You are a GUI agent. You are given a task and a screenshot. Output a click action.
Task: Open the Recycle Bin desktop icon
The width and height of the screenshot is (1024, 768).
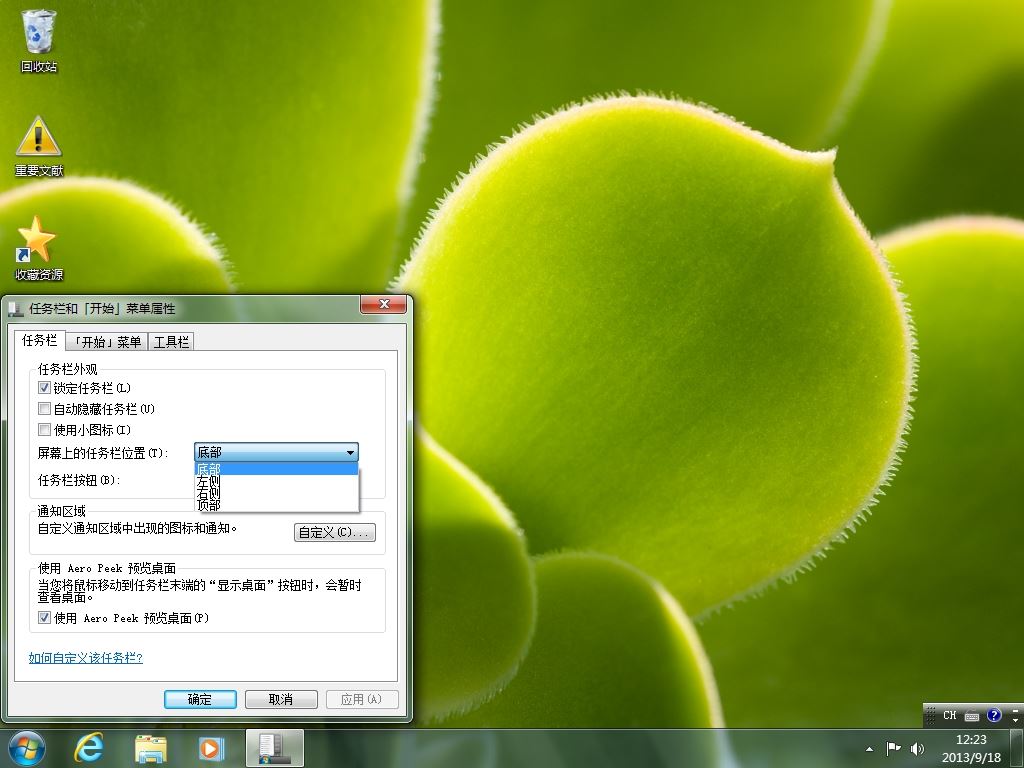click(x=39, y=40)
